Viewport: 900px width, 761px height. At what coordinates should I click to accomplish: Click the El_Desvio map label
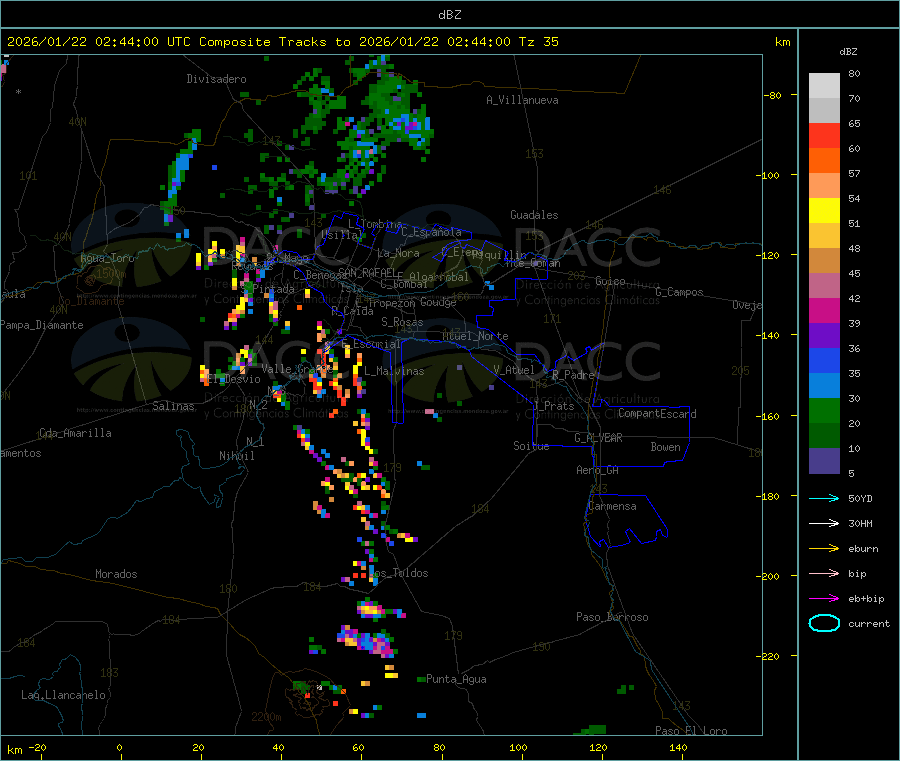click(234, 379)
